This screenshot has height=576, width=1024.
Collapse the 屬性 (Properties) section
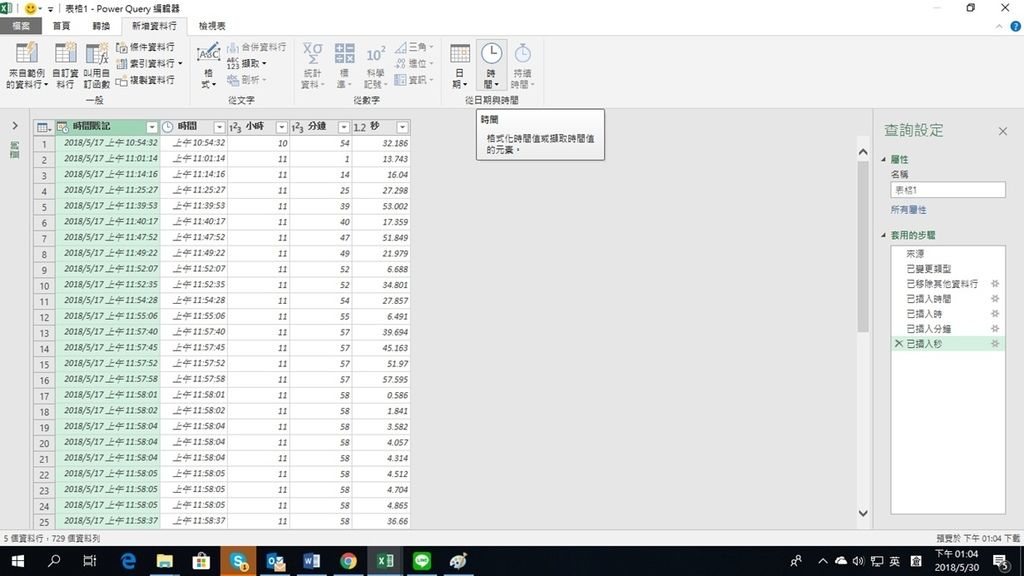[884, 159]
